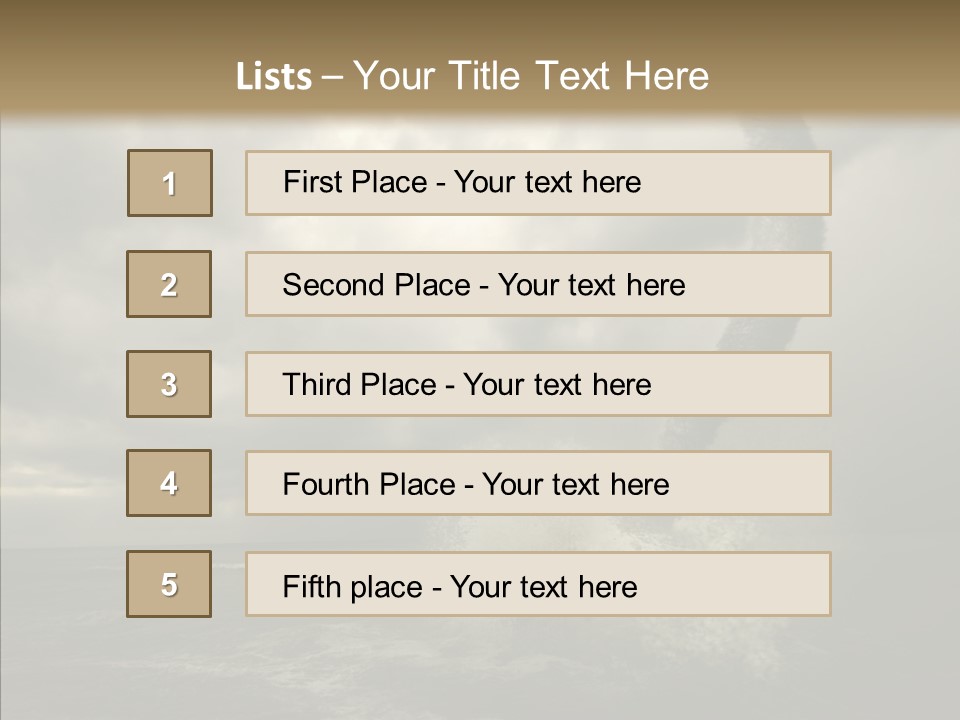Click the words 'First Place'
The width and height of the screenshot is (960, 720).
coord(355,182)
